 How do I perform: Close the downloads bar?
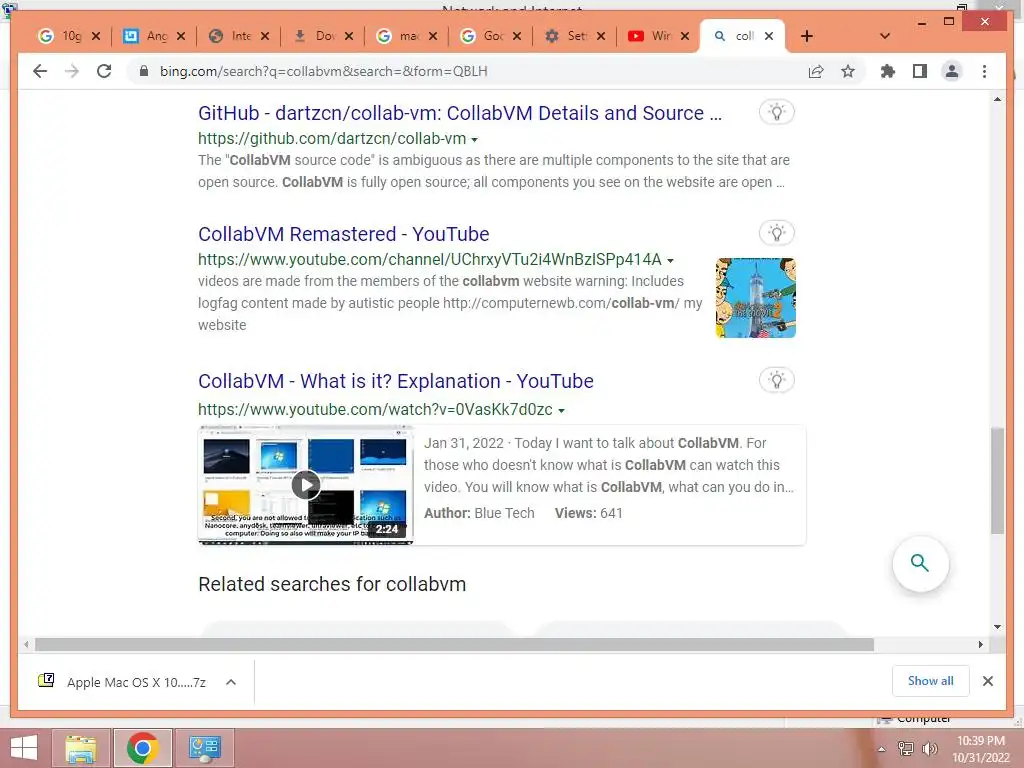[x=988, y=681]
